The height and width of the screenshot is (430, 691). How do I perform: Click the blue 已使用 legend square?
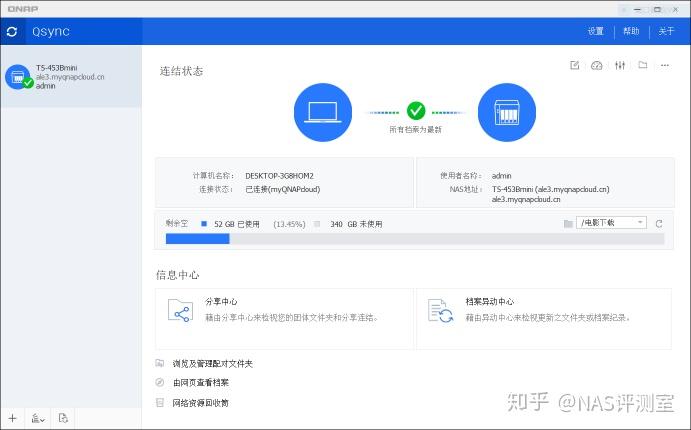204,224
